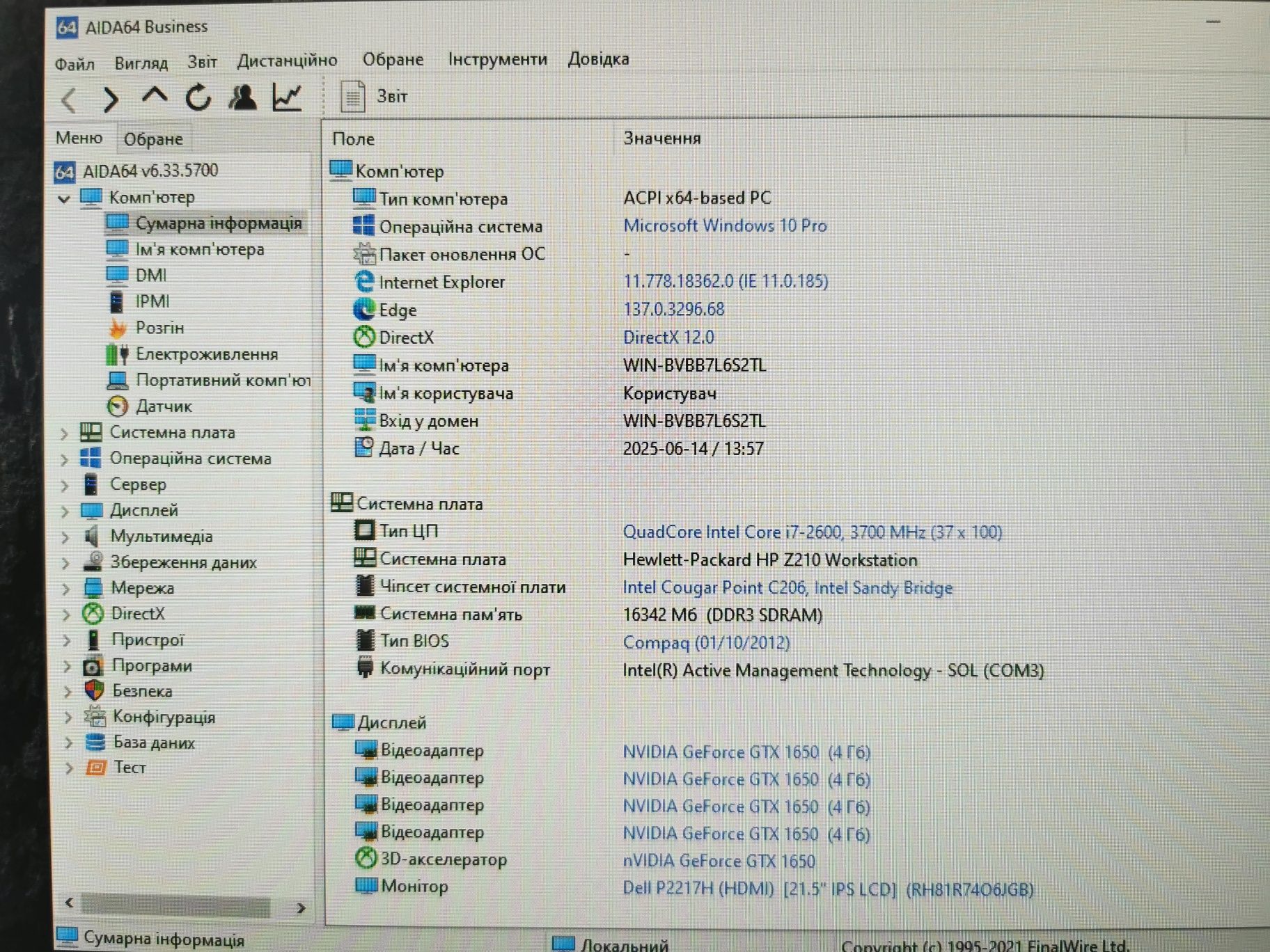Open the Microsoft Windows 10 Pro link
Image resolution: width=1270 pixels, height=952 pixels.
[725, 225]
